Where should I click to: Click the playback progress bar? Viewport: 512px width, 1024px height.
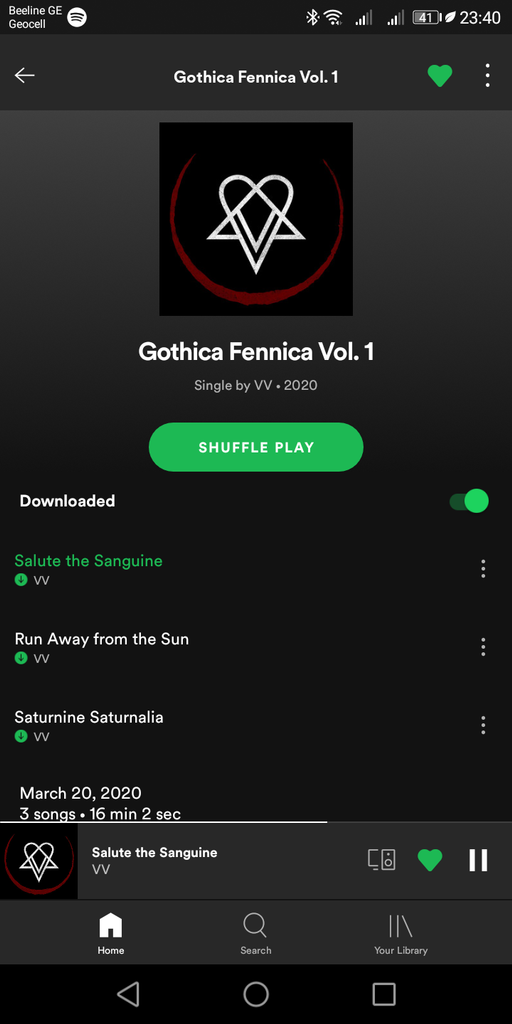tap(256, 822)
